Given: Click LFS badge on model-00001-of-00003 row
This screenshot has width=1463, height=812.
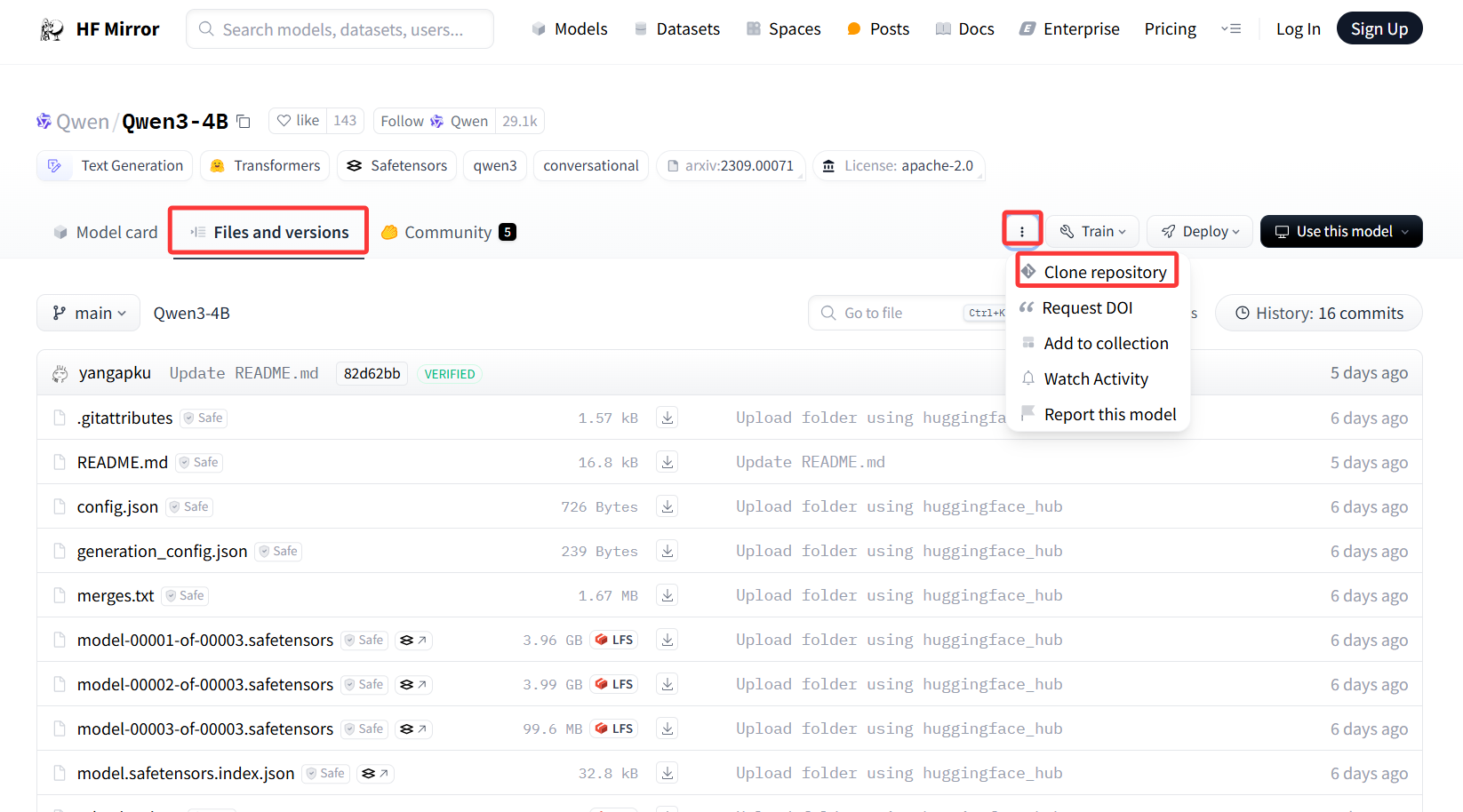Looking at the screenshot, I should tap(614, 640).
